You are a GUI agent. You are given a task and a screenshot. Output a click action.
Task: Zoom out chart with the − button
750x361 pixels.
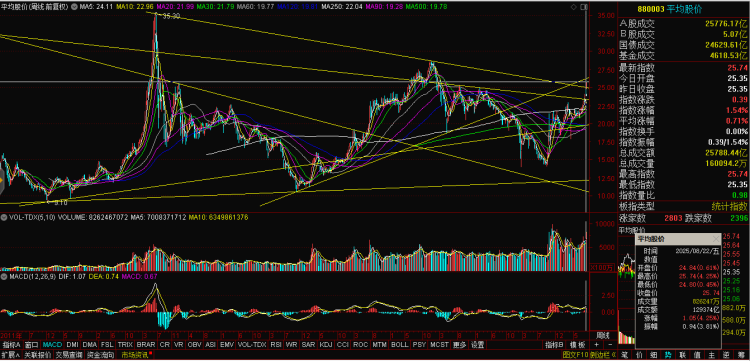pyautogui.click(x=610, y=345)
